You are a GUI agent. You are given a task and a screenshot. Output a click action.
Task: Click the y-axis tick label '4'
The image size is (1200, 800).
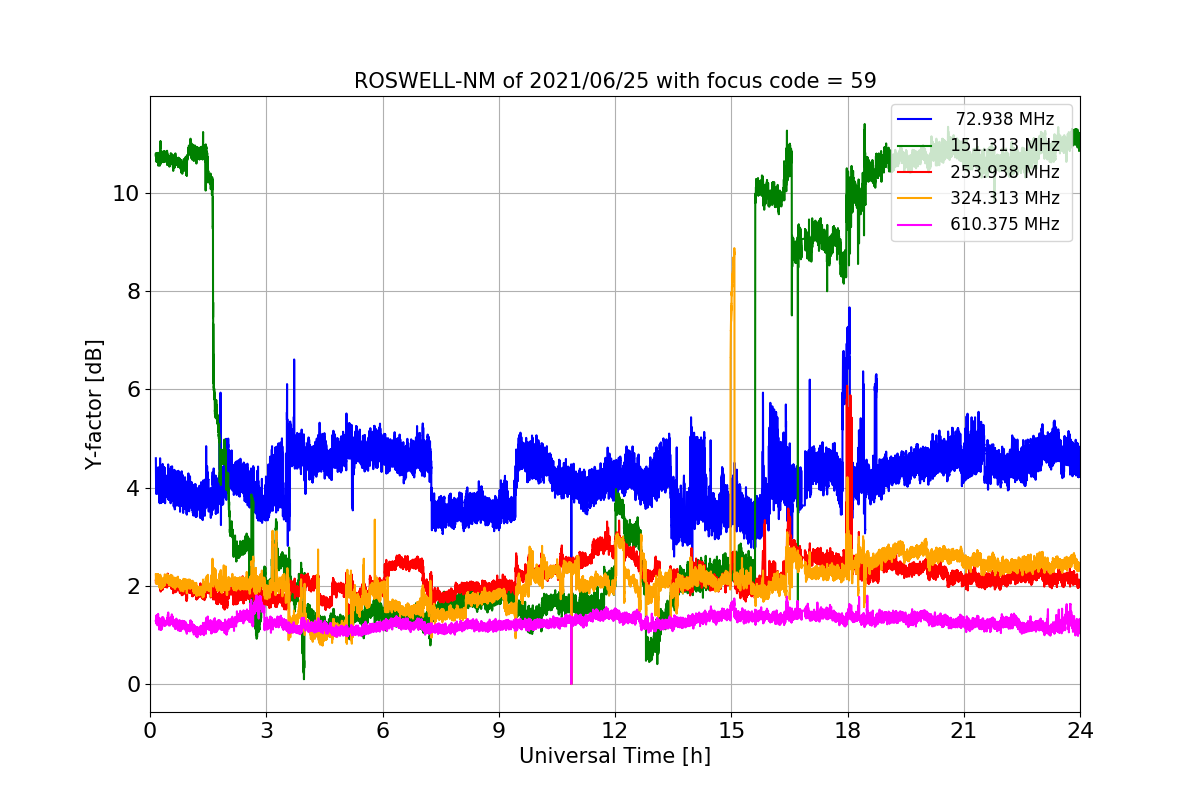(132, 489)
